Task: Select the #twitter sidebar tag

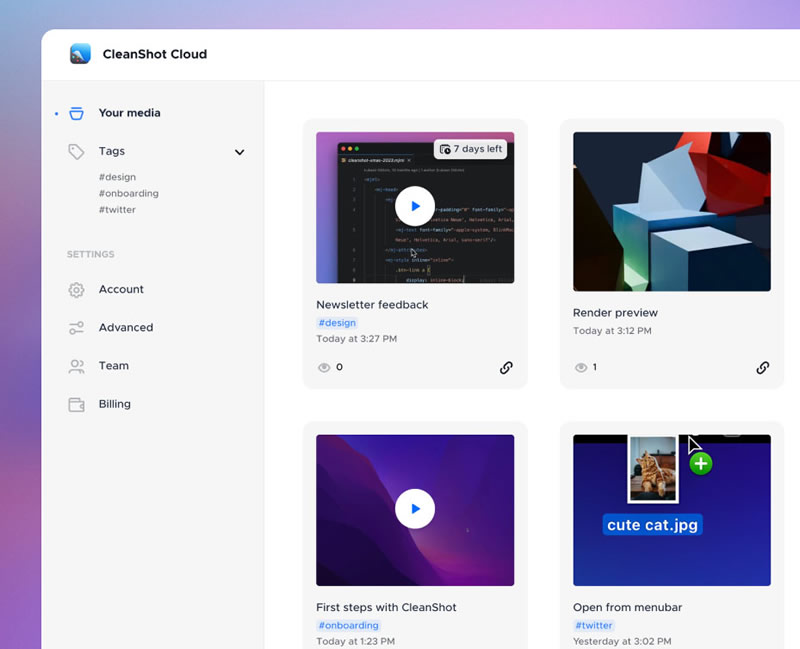Action: (117, 210)
